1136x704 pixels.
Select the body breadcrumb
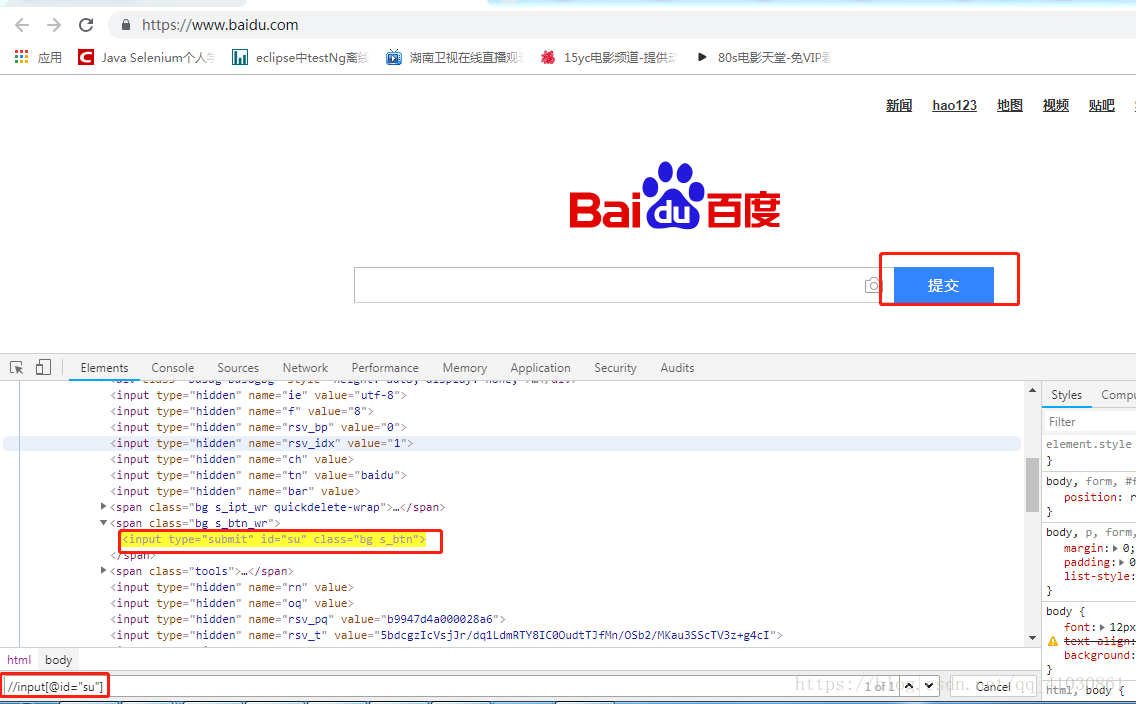click(59, 660)
